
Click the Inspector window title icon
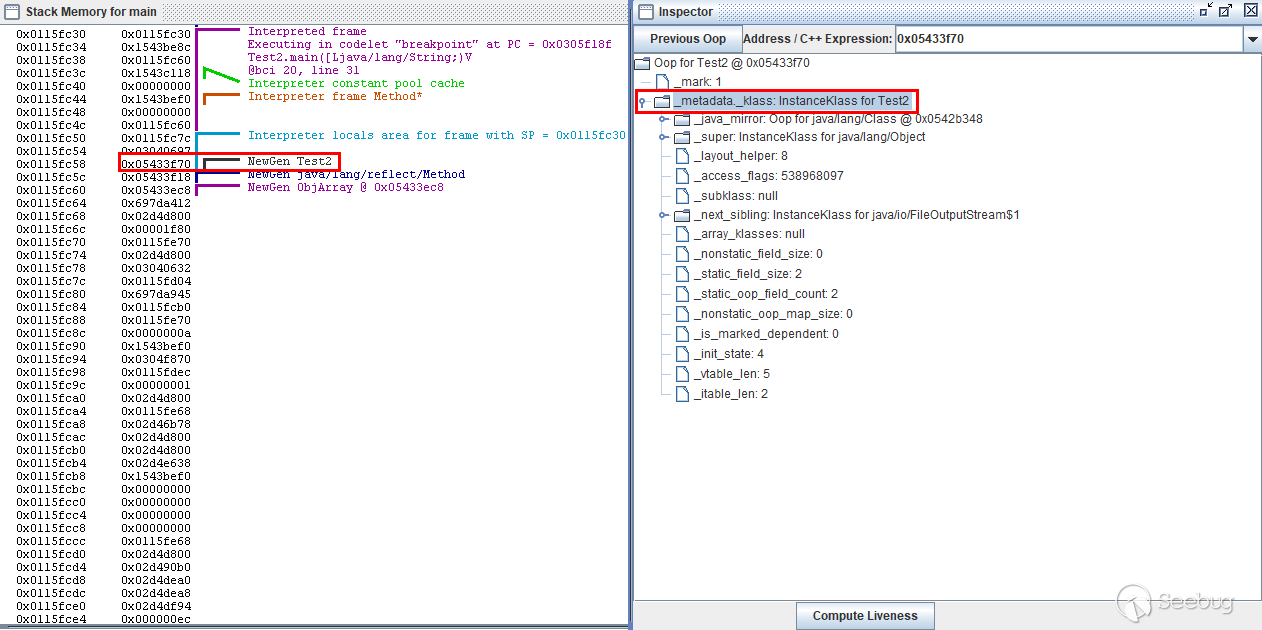pos(644,12)
